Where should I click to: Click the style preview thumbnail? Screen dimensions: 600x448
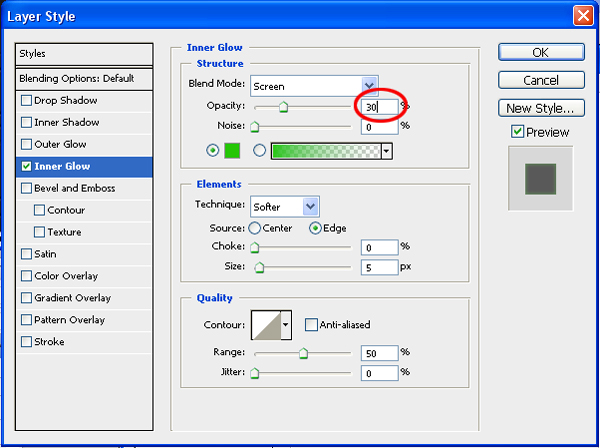540,179
